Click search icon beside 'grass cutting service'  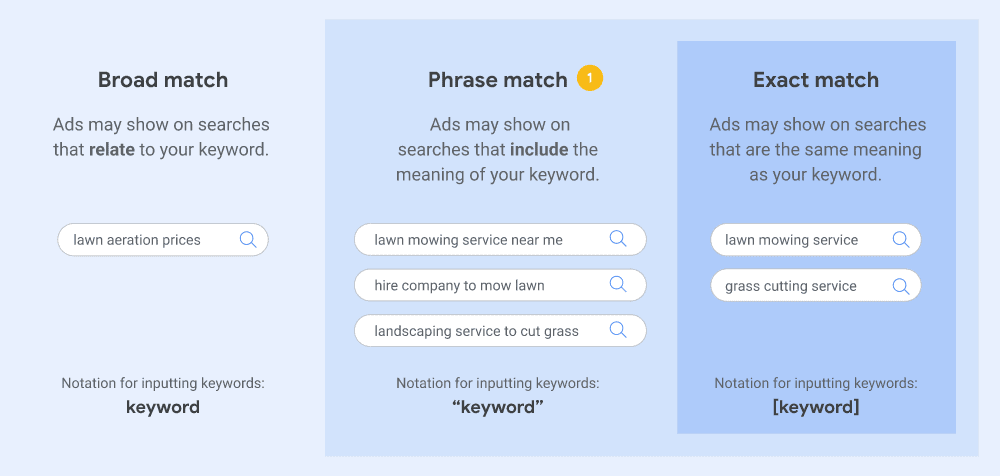901,286
